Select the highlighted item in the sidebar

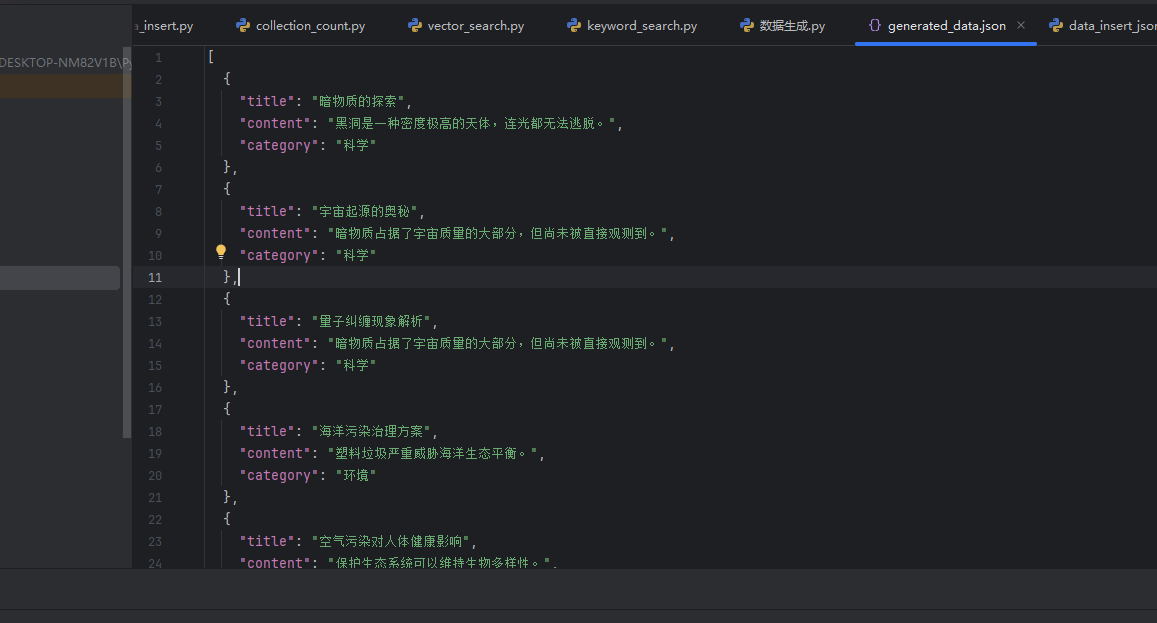click(x=60, y=88)
